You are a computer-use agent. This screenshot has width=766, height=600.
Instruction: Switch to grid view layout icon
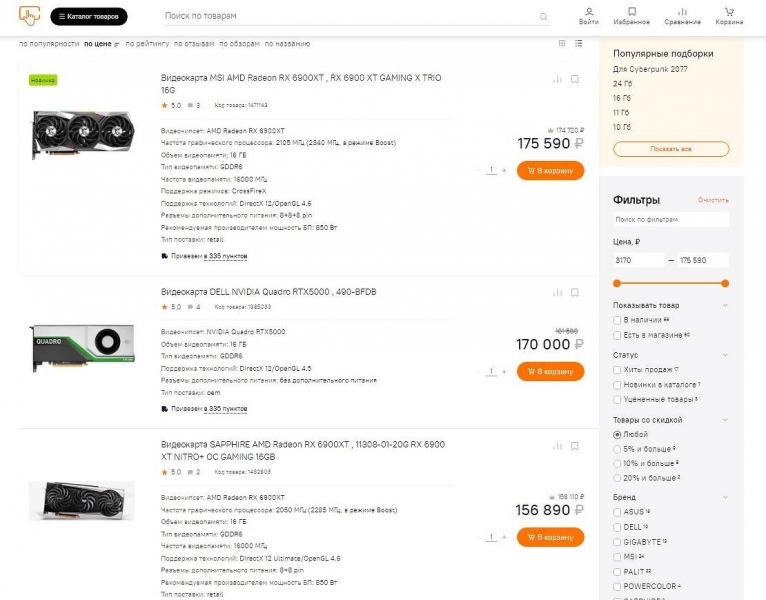pos(563,43)
